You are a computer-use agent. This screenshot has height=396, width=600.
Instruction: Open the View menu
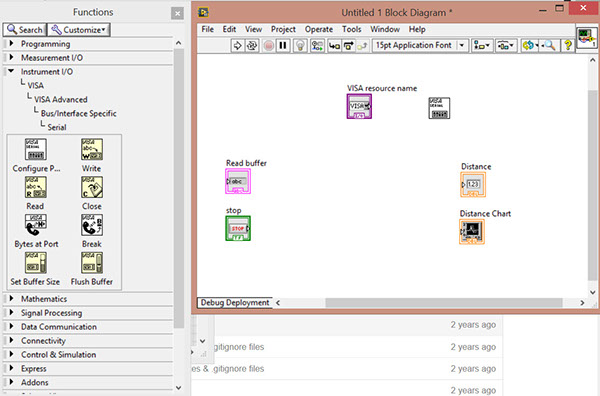click(253, 29)
